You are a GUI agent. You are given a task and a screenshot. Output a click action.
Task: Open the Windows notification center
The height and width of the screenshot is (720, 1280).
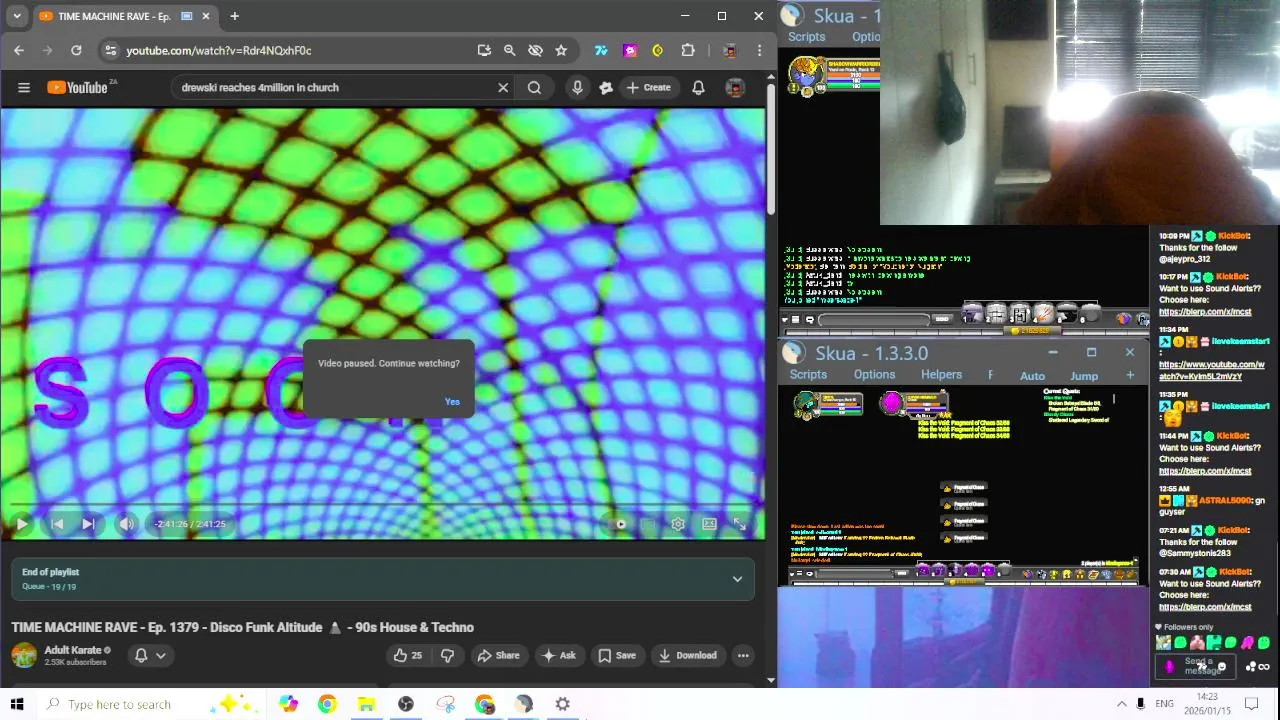click(1252, 704)
